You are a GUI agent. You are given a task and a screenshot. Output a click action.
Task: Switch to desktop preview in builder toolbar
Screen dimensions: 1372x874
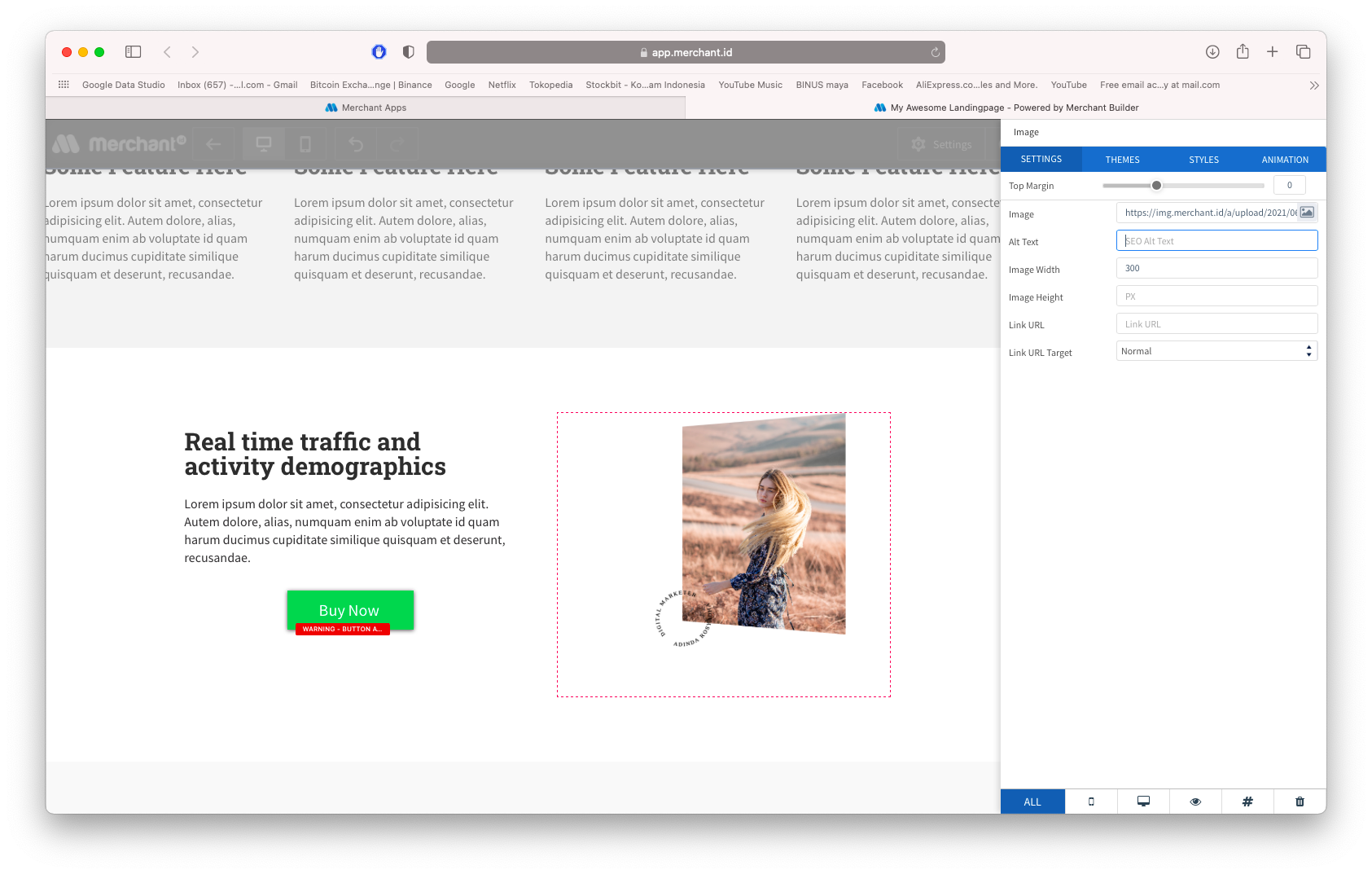point(264,144)
